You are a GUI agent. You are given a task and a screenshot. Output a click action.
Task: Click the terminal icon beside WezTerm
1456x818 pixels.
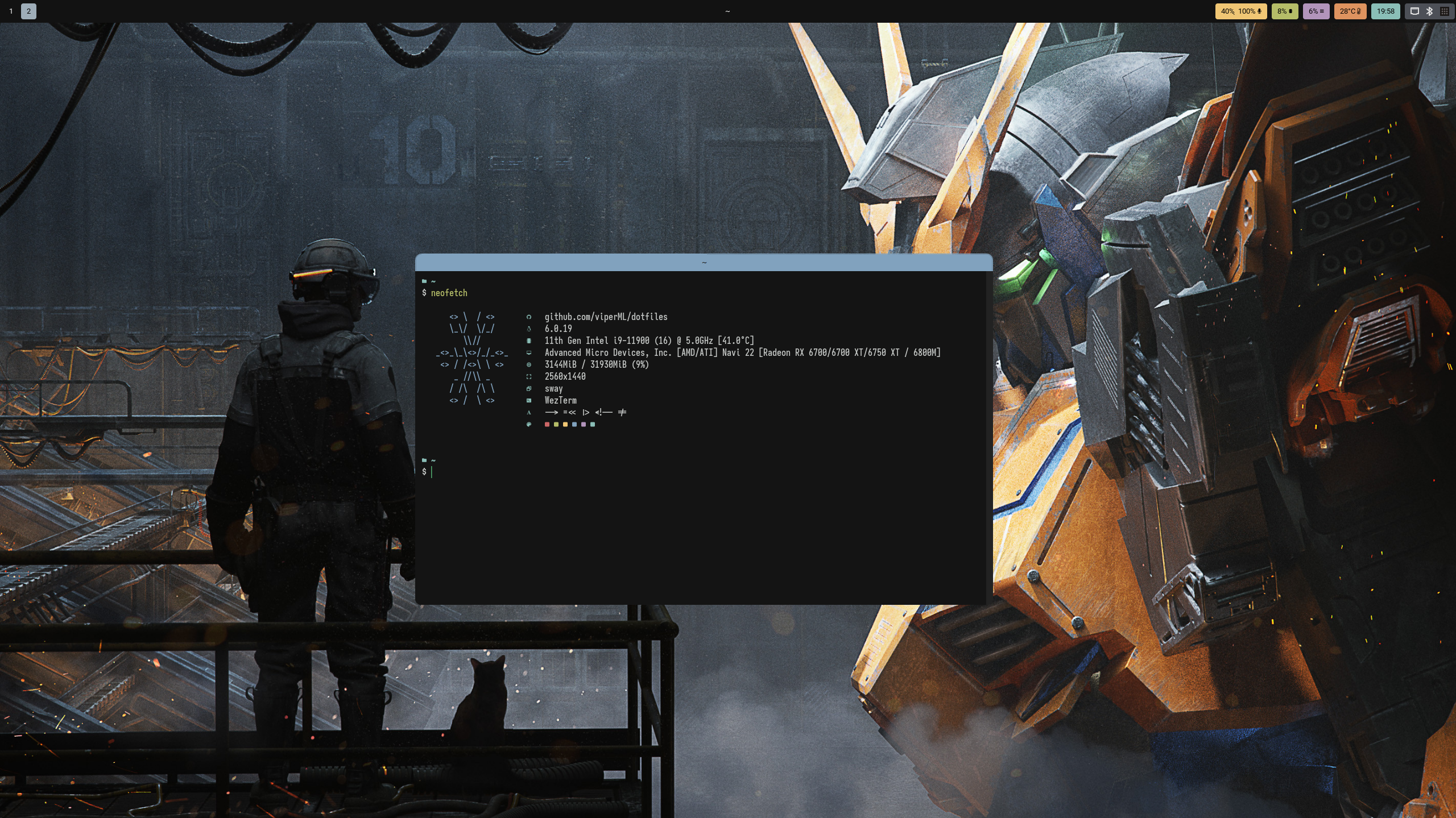click(x=528, y=401)
